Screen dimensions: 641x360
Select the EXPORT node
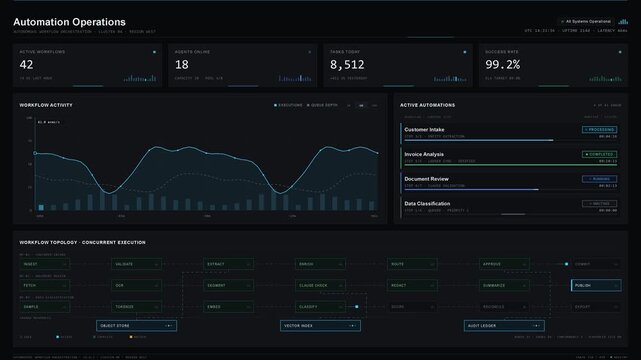tap(596, 306)
